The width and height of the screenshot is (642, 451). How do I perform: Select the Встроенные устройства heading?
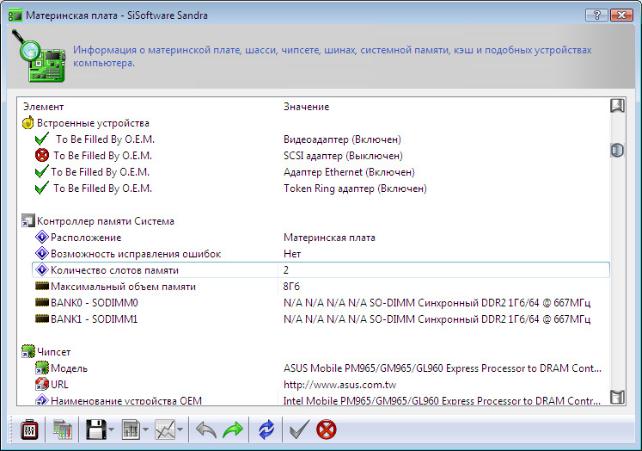(93, 123)
